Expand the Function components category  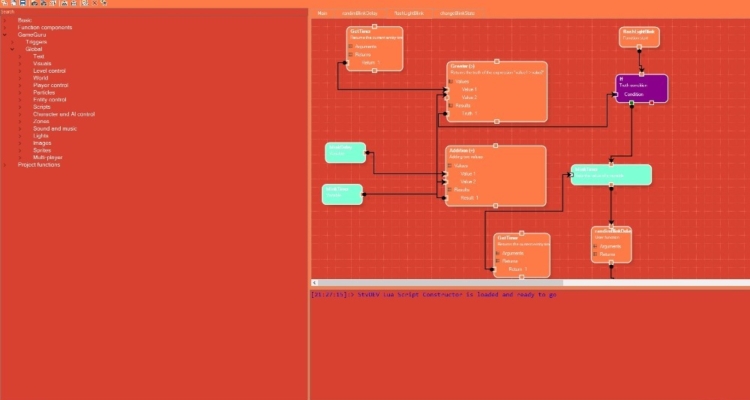point(4,27)
